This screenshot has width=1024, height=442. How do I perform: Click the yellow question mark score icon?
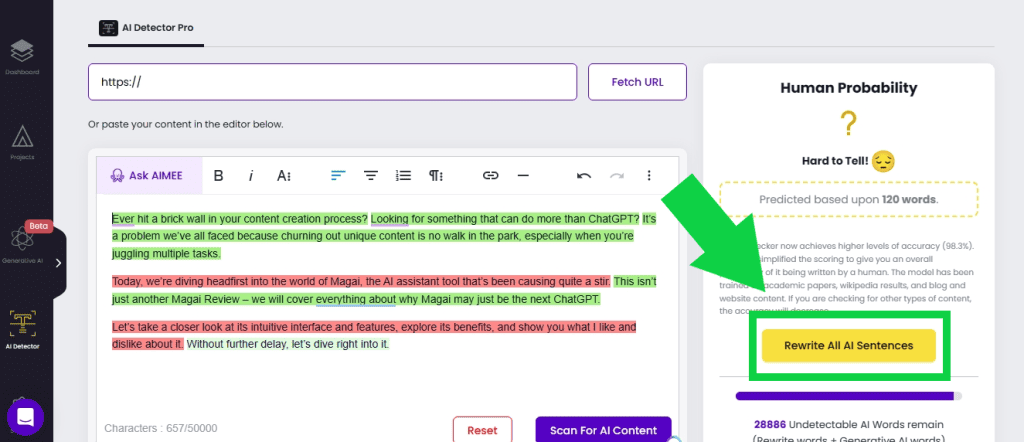(x=848, y=123)
